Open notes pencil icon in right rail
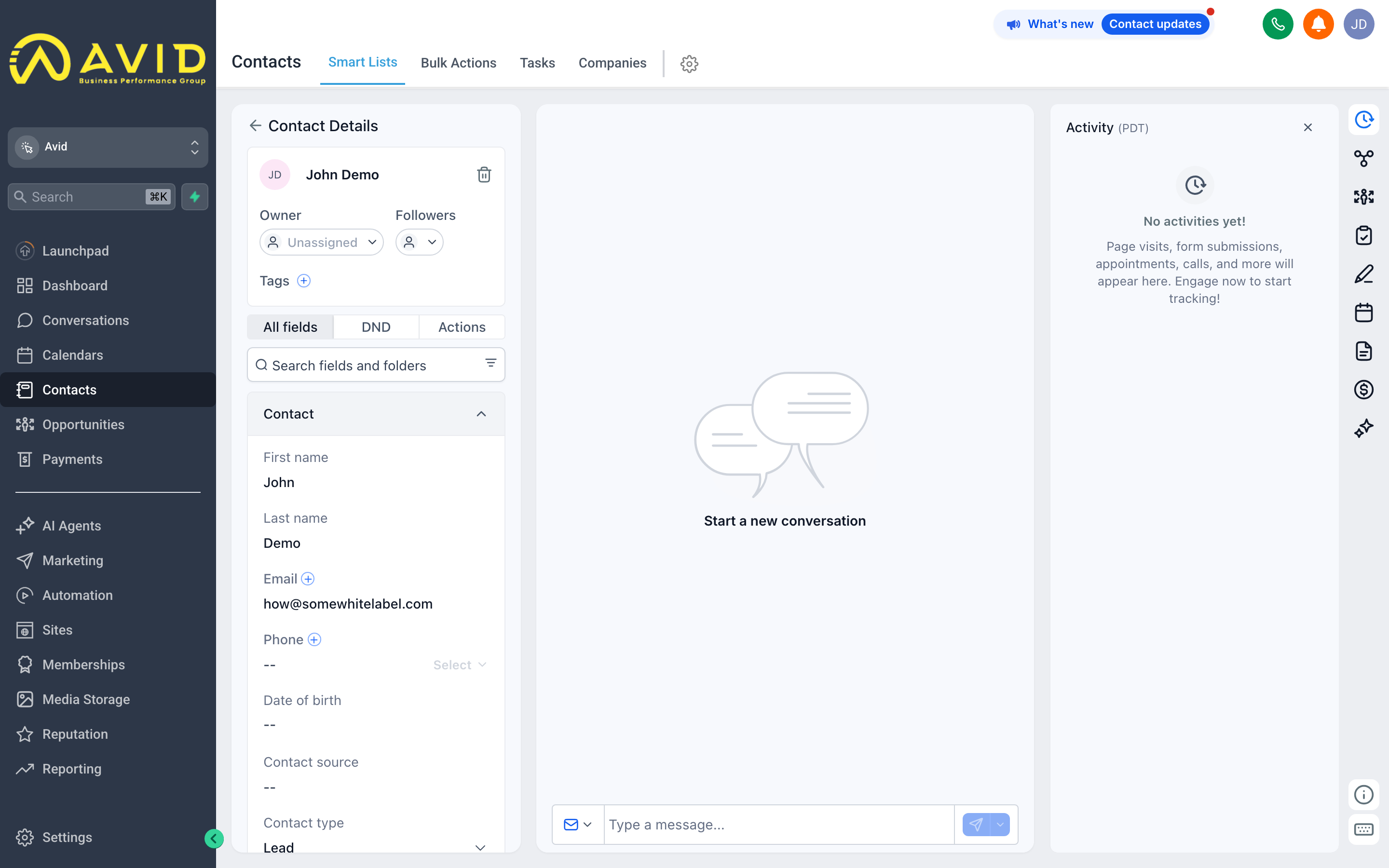 1363,274
